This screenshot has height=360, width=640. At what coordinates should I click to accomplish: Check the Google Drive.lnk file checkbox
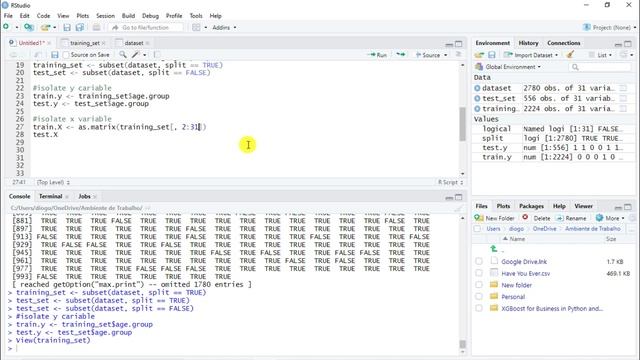479,261
